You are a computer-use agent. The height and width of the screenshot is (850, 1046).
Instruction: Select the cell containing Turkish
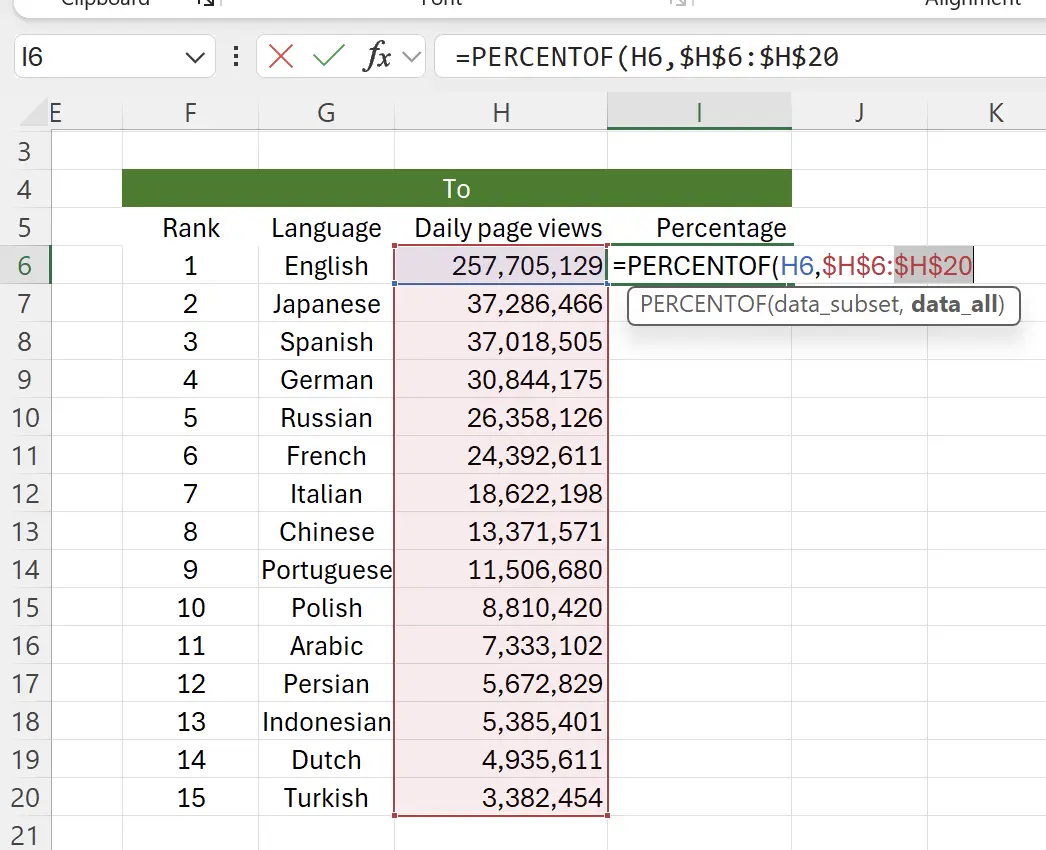point(326,798)
